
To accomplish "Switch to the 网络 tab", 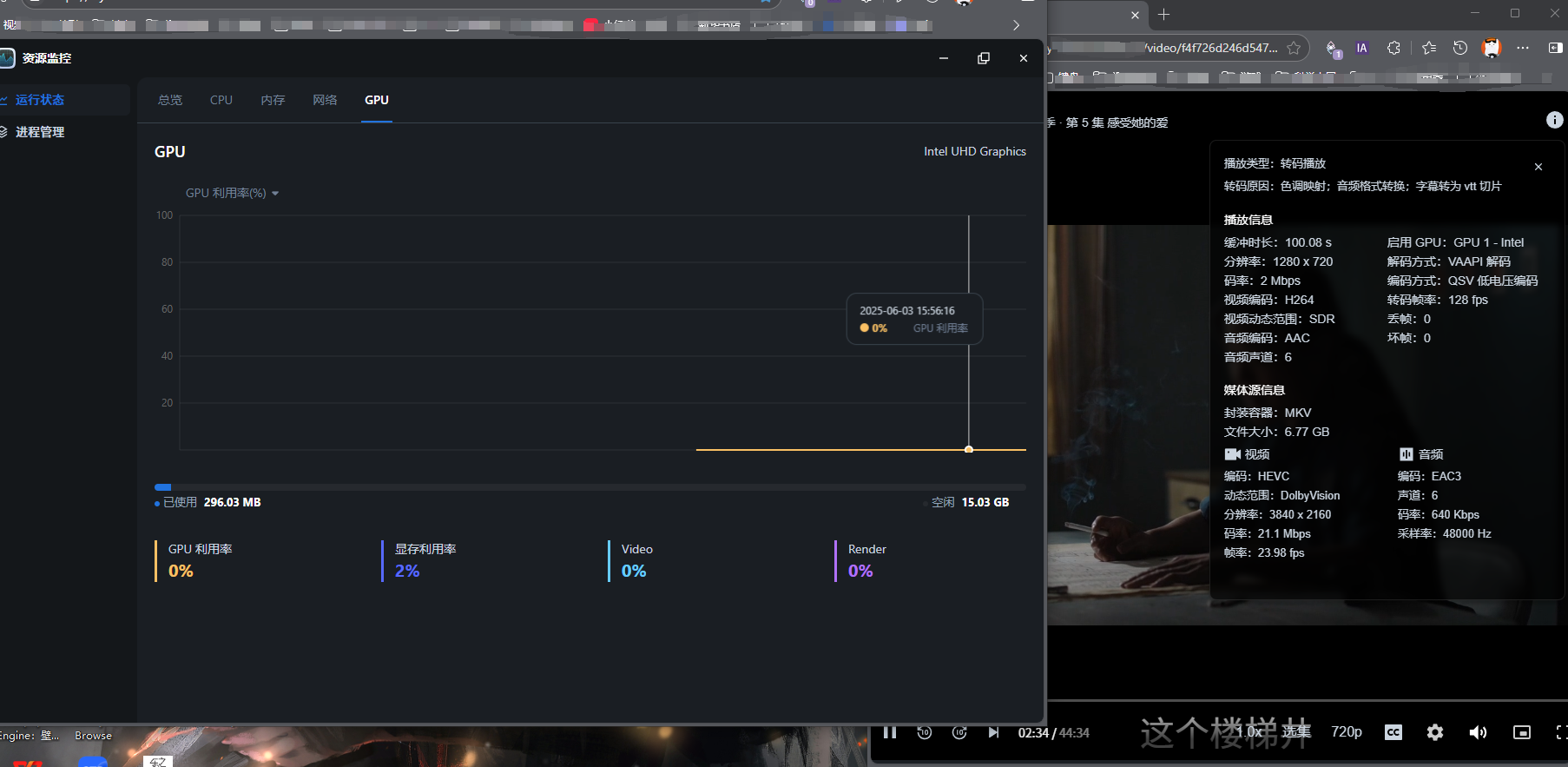I will click(x=325, y=100).
